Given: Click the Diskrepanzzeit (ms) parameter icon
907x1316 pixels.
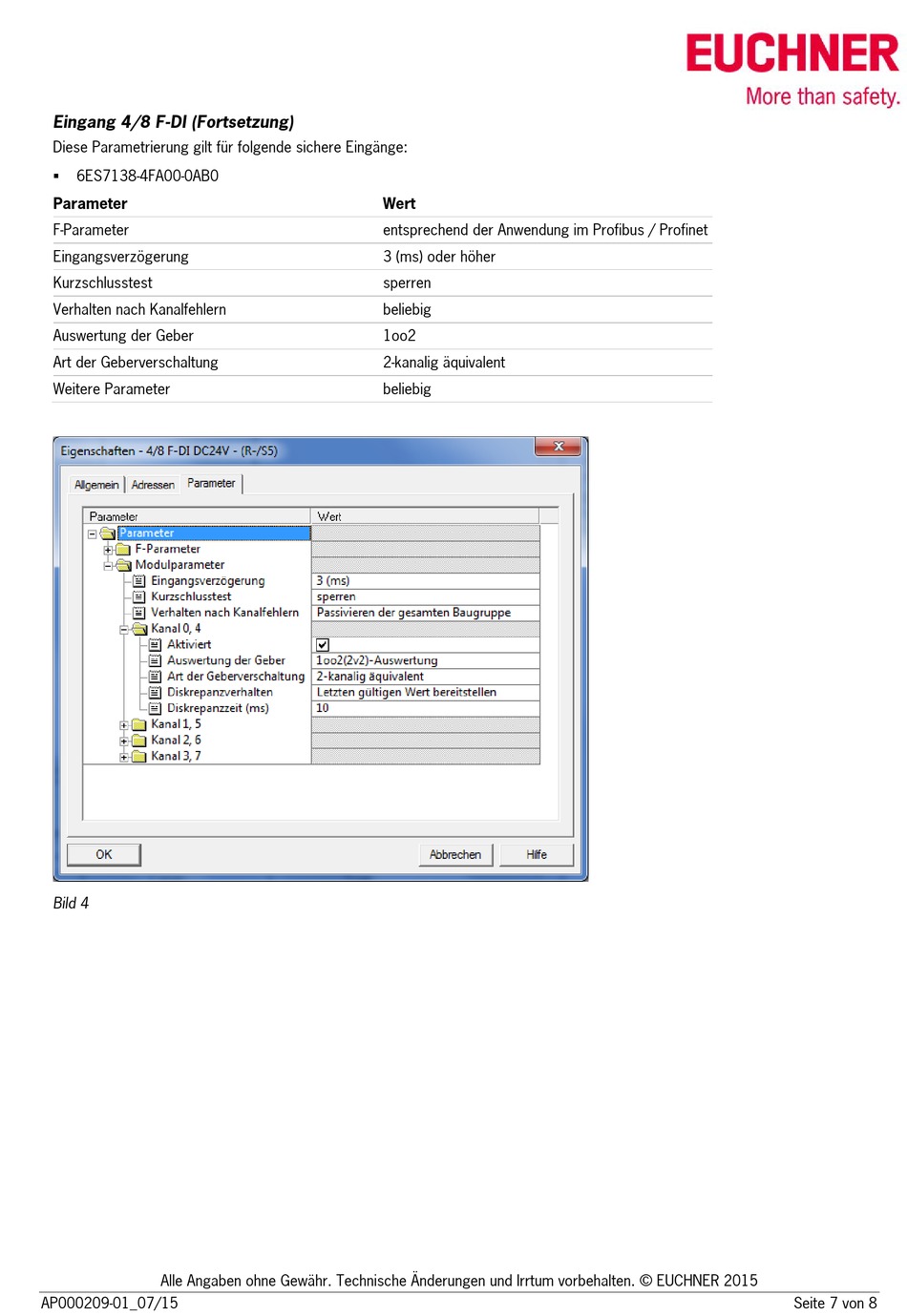Looking at the screenshot, I should tap(156, 709).
